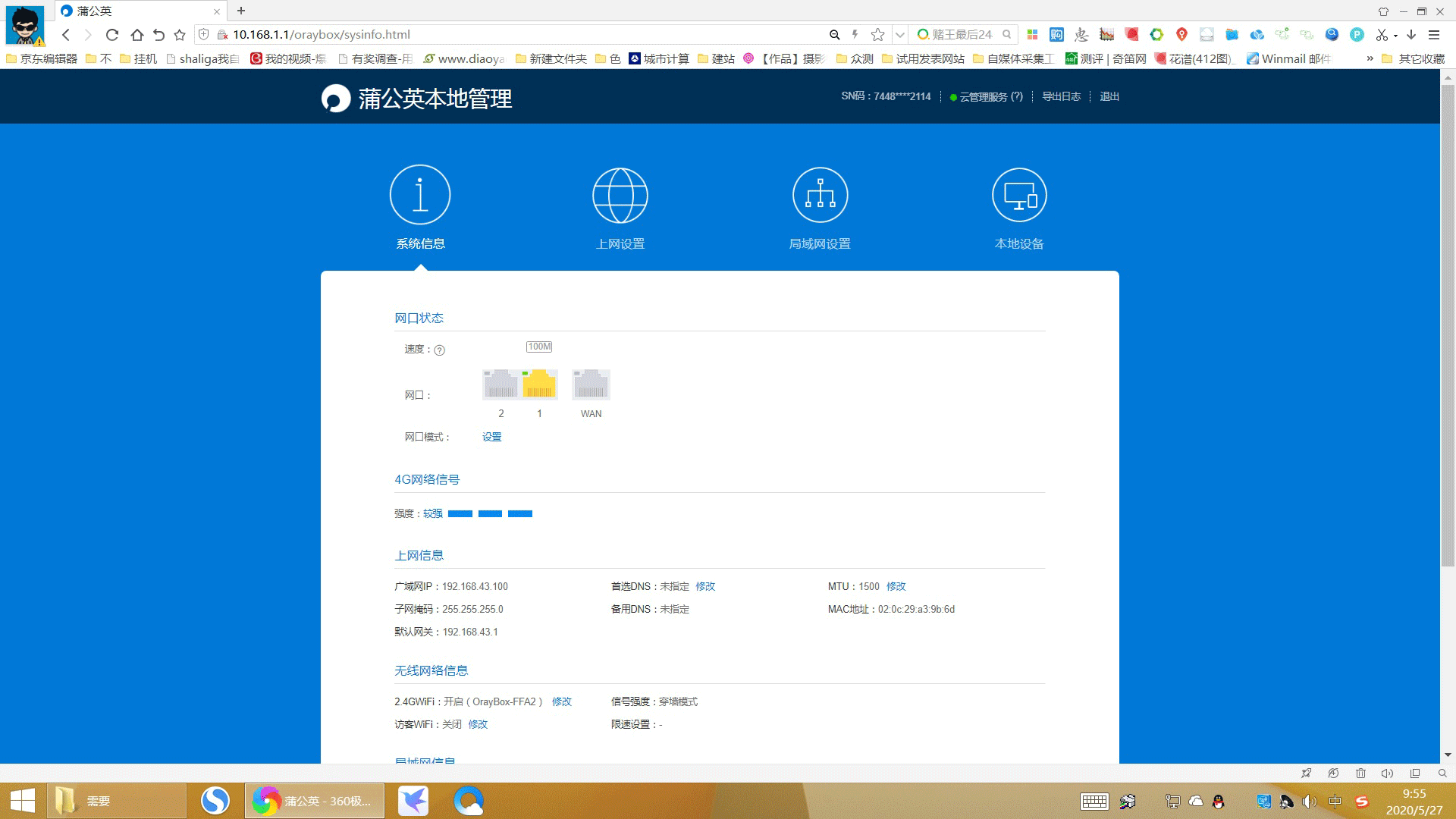Click the browser search box 赌王最后24
Image resolution: width=1456 pixels, height=819 pixels.
coord(963,35)
